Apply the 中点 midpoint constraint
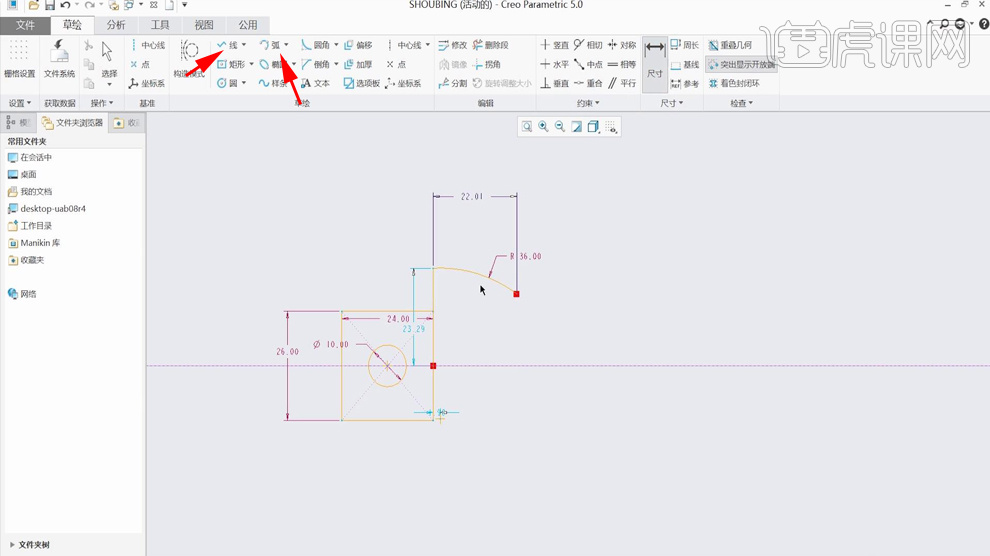Screen dimensions: 990x556 click(x=588, y=64)
